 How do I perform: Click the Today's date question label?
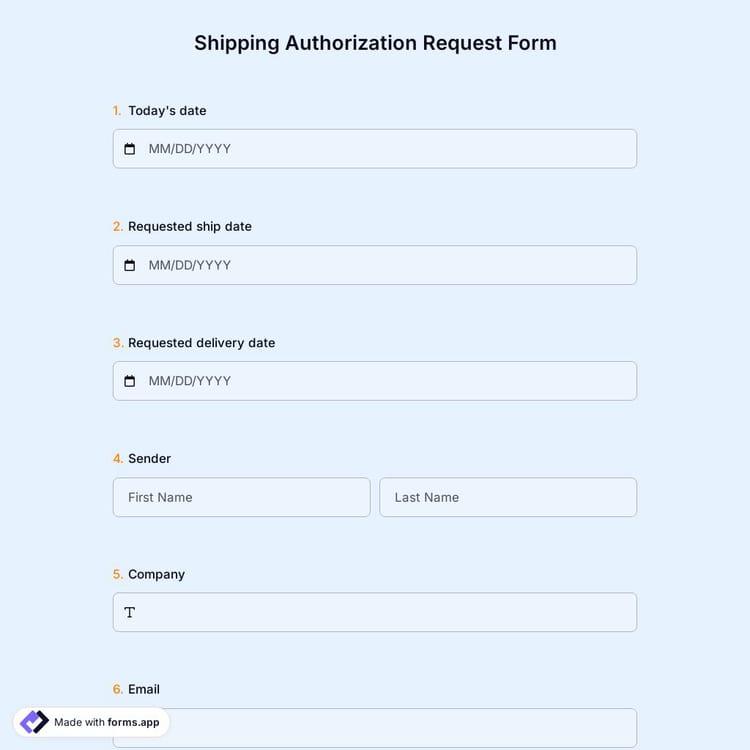pyautogui.click(x=167, y=111)
